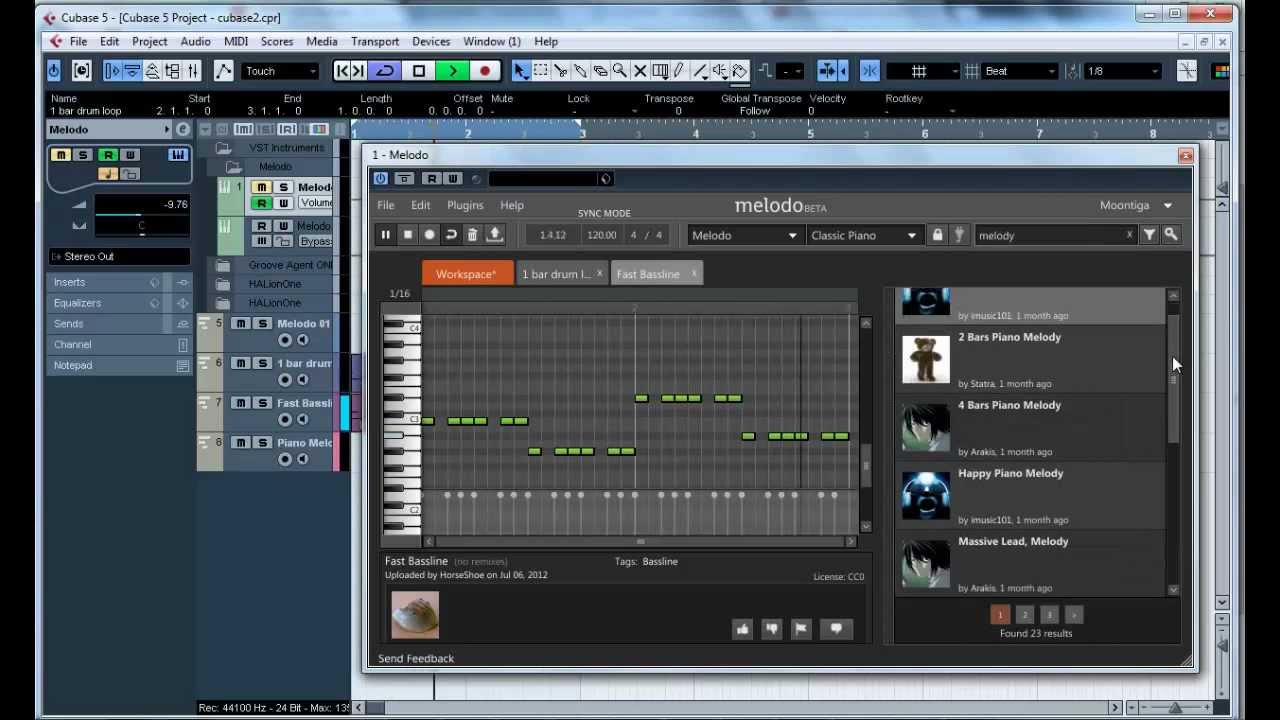This screenshot has height=720, width=1280.
Task: Click thumbs down for Fast Bassline
Action: [771, 628]
